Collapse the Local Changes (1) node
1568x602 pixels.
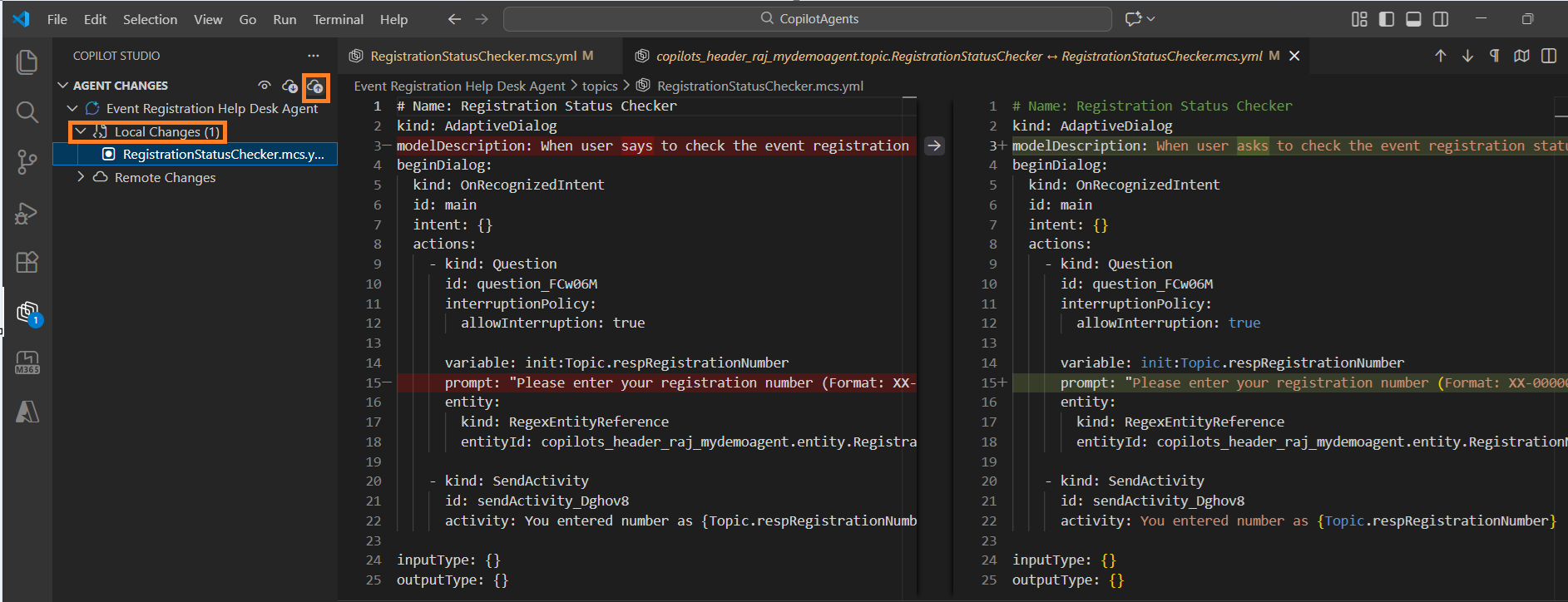pyautogui.click(x=81, y=131)
